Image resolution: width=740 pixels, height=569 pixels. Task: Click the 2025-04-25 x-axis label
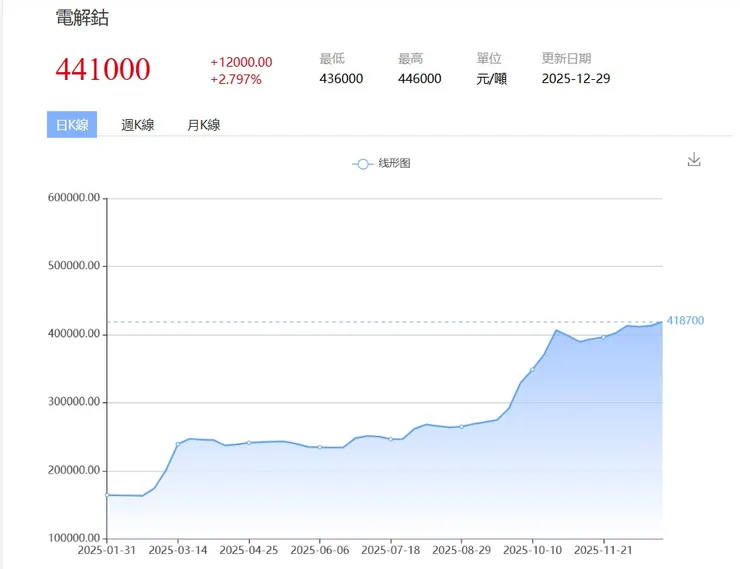pos(249,550)
